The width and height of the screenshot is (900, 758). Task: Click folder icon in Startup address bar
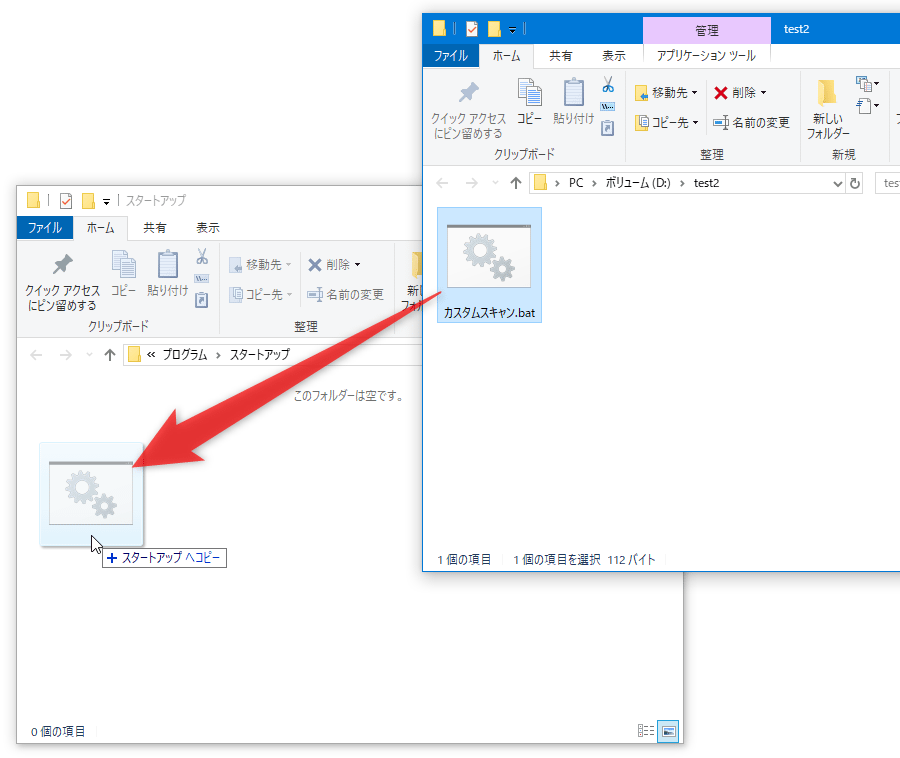(134, 355)
